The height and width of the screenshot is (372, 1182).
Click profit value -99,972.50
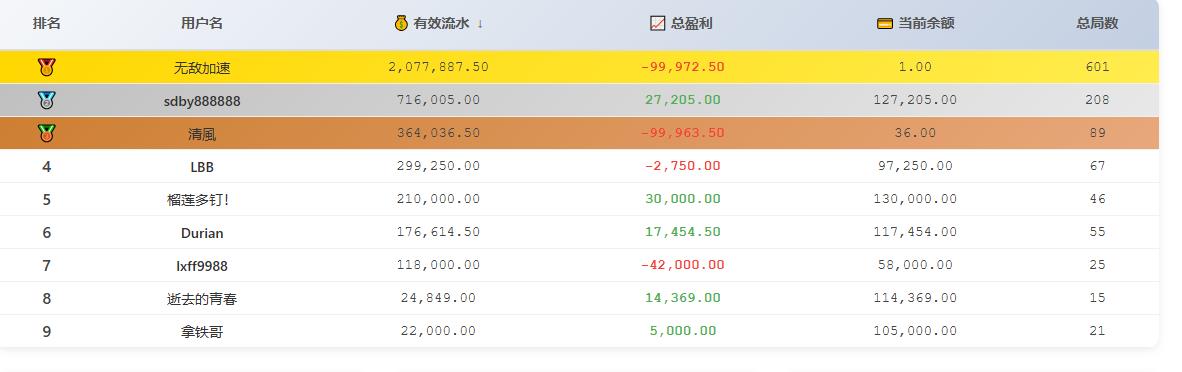coord(682,67)
